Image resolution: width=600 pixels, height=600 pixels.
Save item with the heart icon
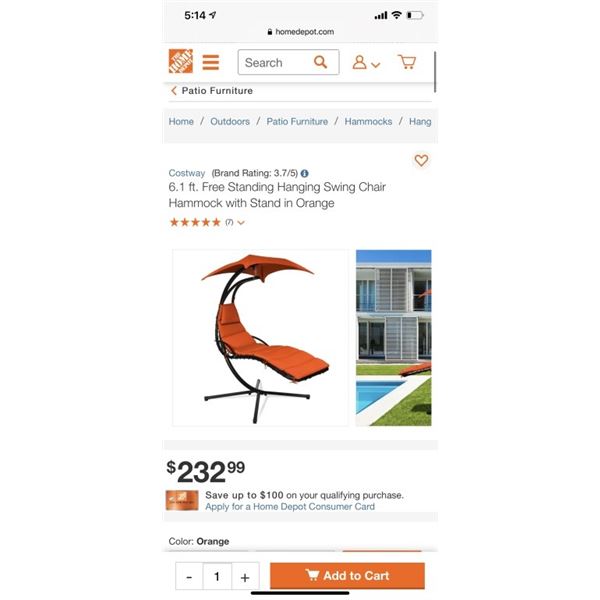[x=421, y=160]
